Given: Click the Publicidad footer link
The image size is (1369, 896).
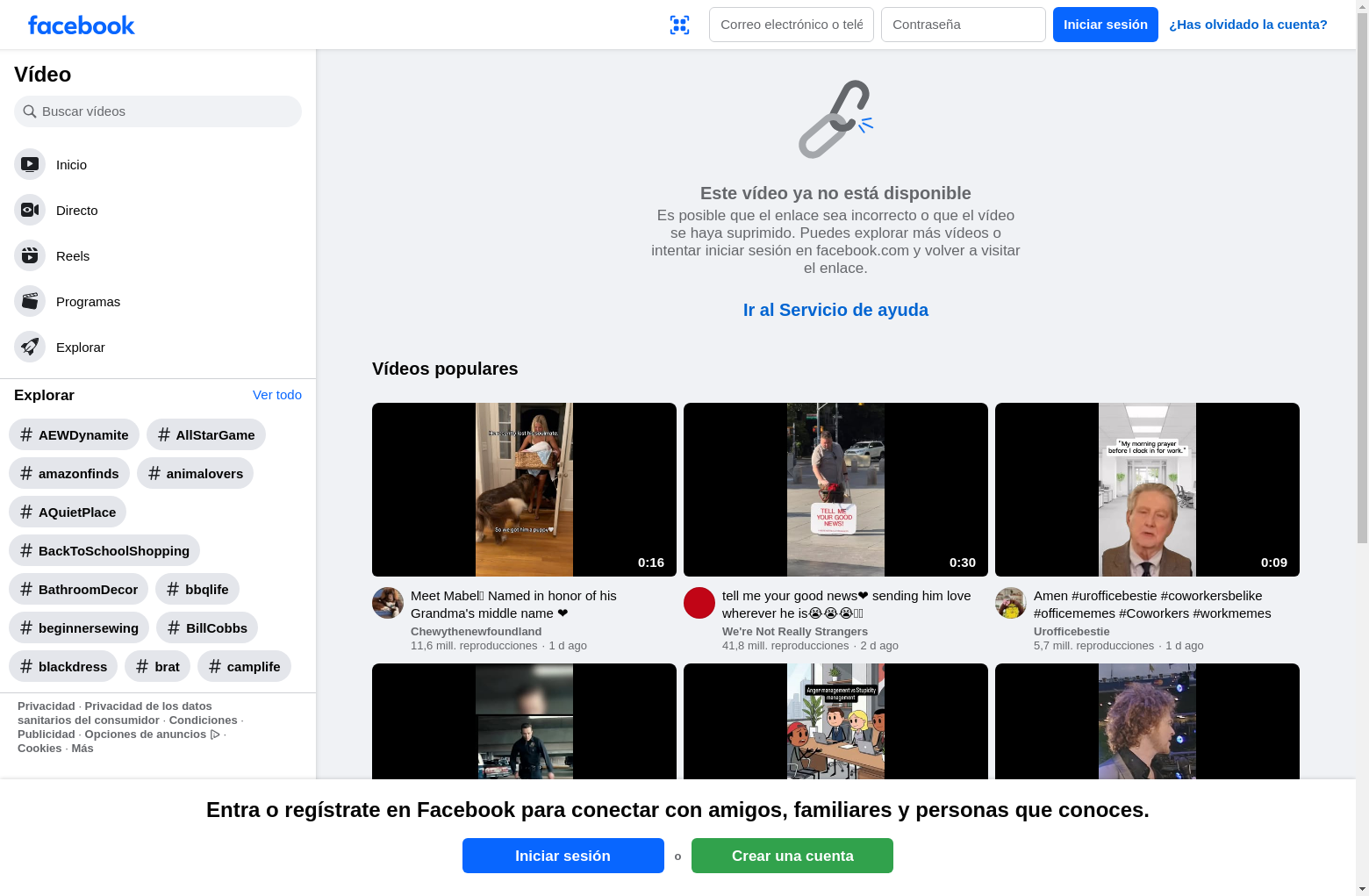Looking at the screenshot, I should coord(47,735).
